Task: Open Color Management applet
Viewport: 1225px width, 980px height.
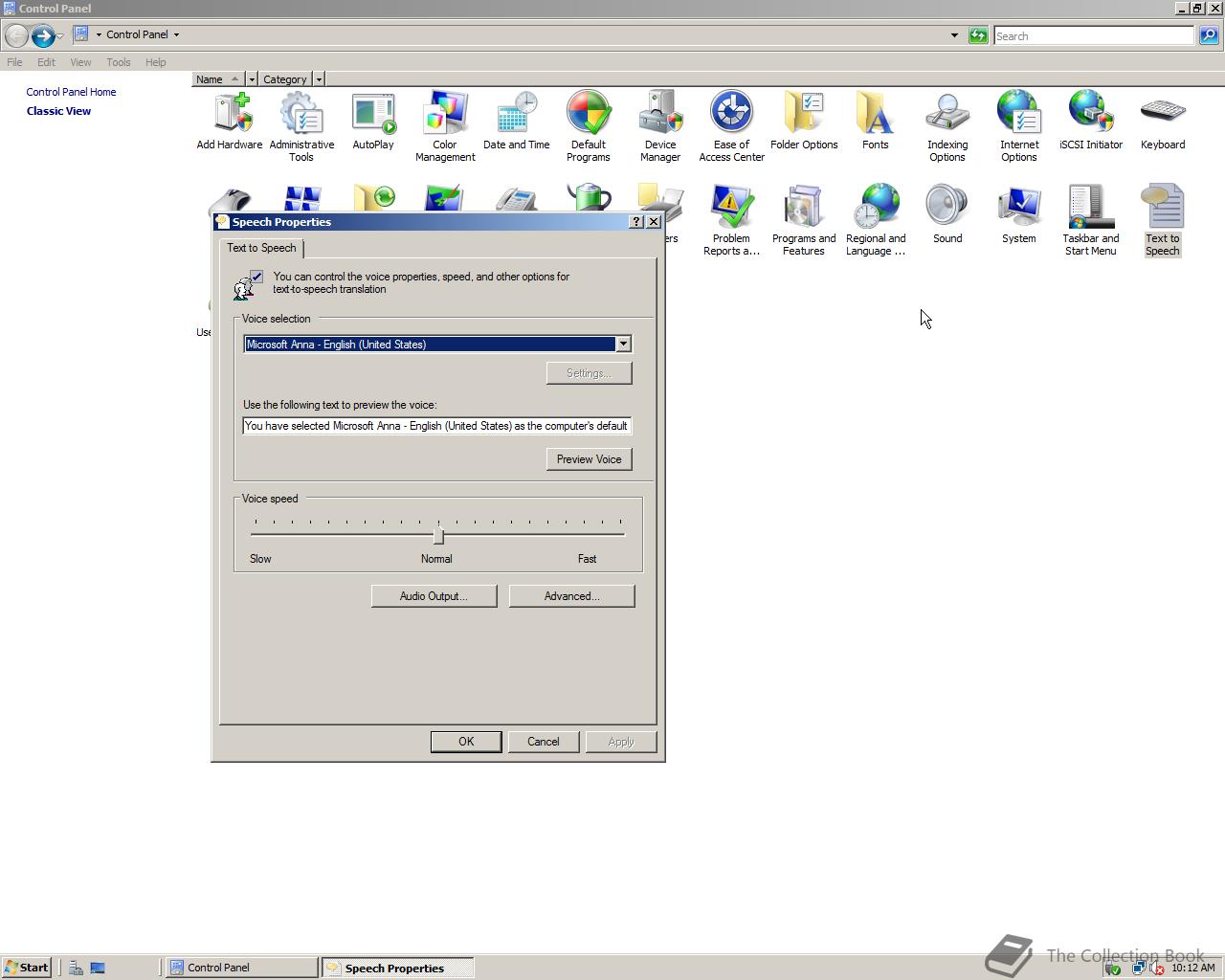Action: pos(445,126)
